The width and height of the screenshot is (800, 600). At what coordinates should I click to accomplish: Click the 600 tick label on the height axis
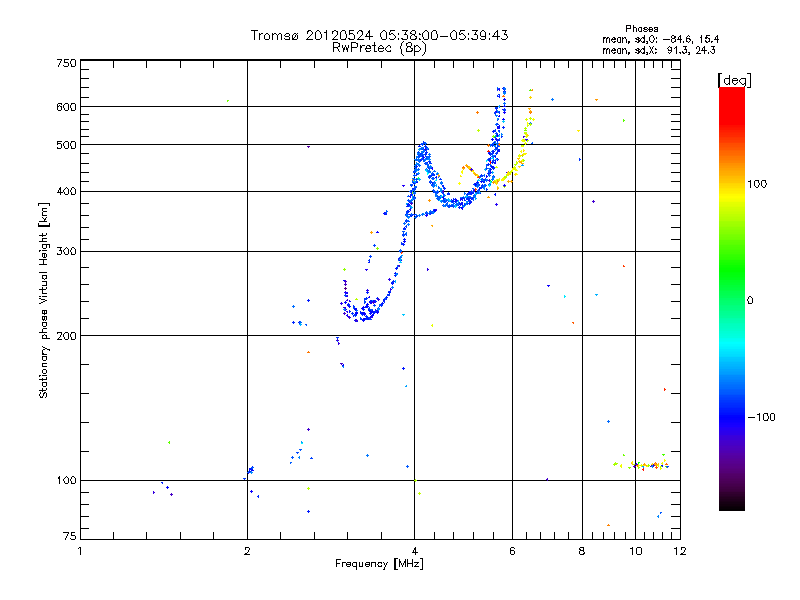[66, 107]
